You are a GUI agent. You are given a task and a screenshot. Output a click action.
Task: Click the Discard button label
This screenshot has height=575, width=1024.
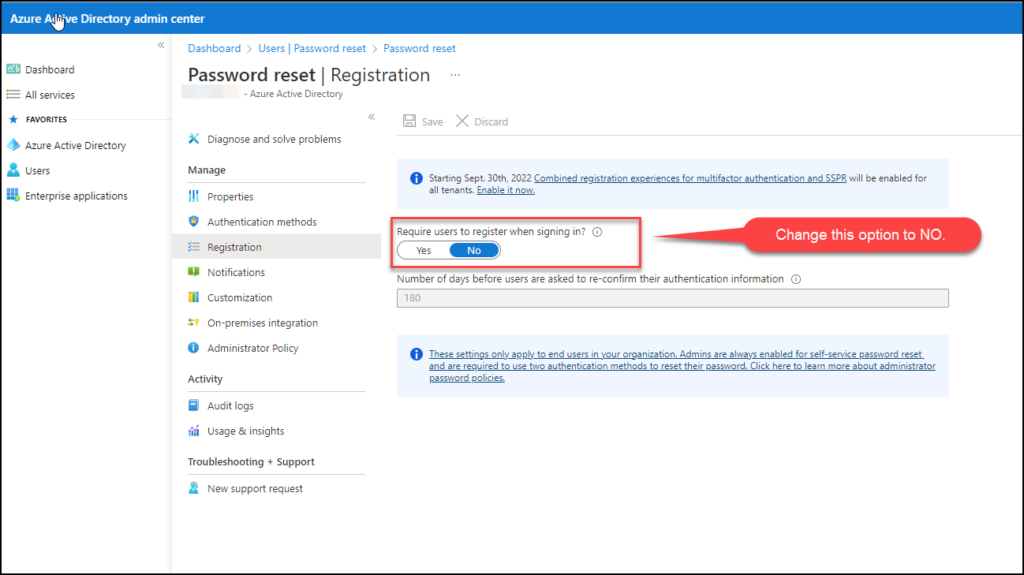491,122
